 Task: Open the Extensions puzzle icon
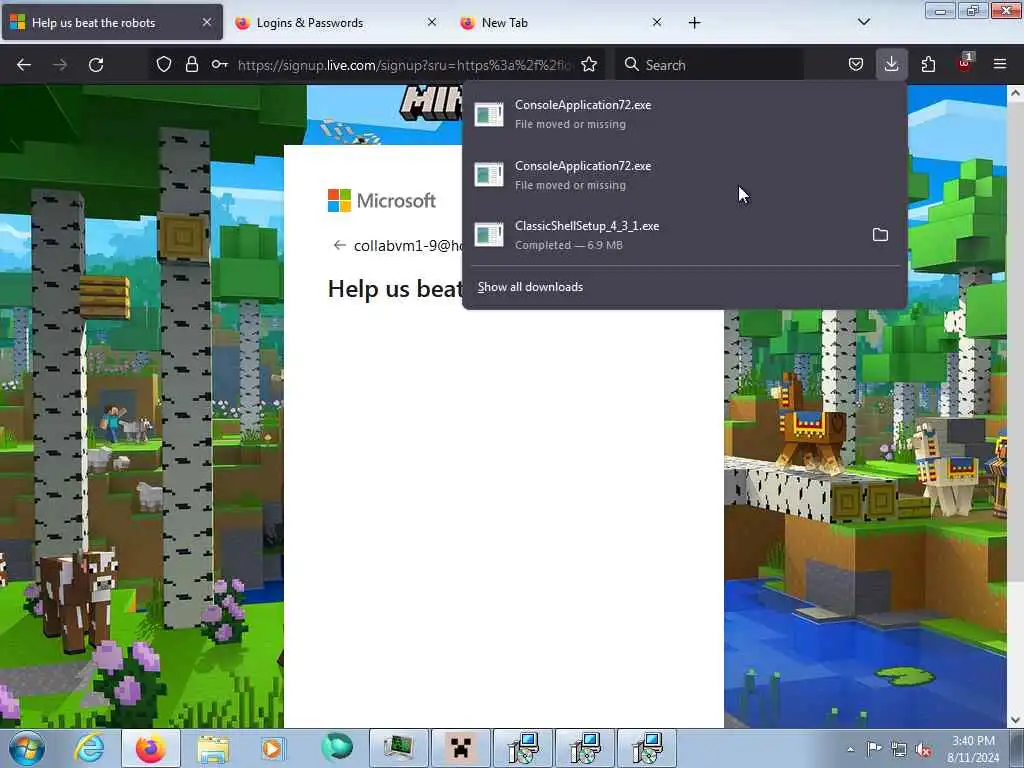(928, 64)
